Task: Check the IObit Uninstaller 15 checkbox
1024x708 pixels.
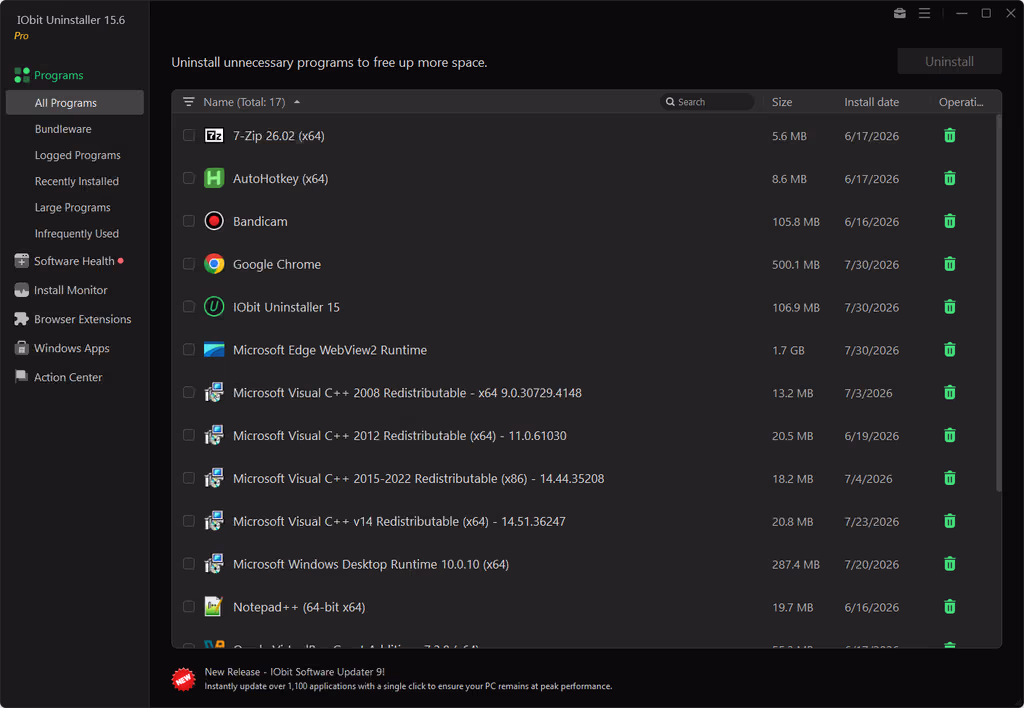Action: 189,307
